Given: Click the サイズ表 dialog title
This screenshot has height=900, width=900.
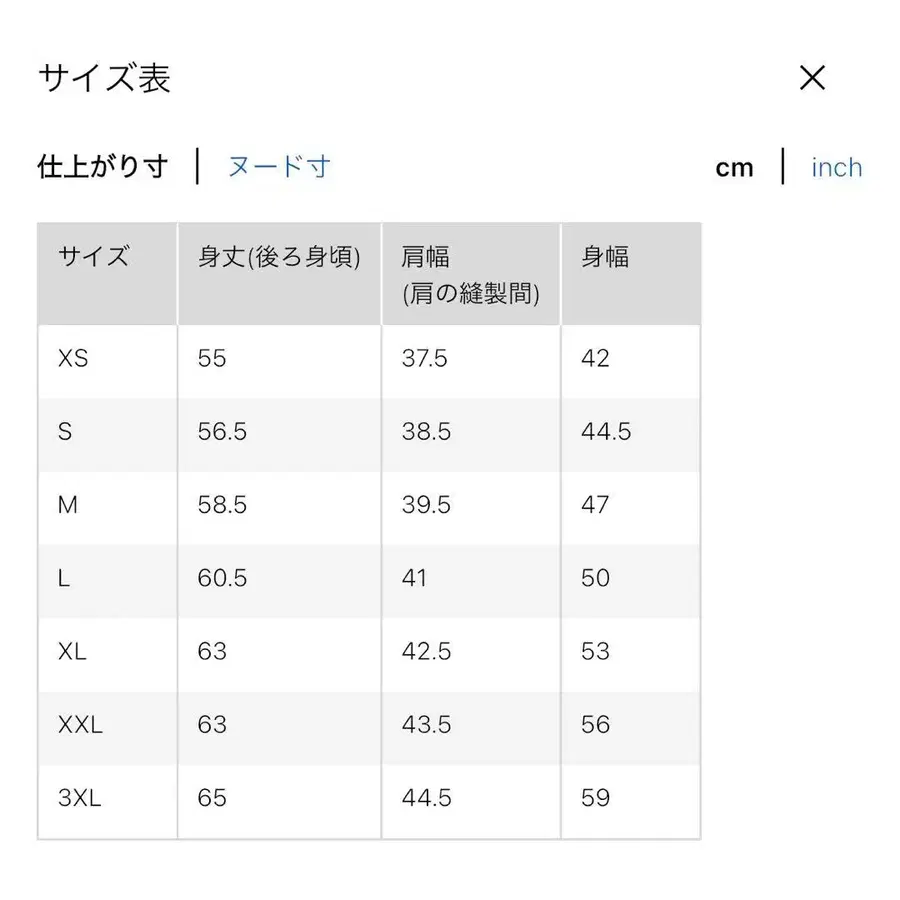Looking at the screenshot, I should (x=104, y=77).
